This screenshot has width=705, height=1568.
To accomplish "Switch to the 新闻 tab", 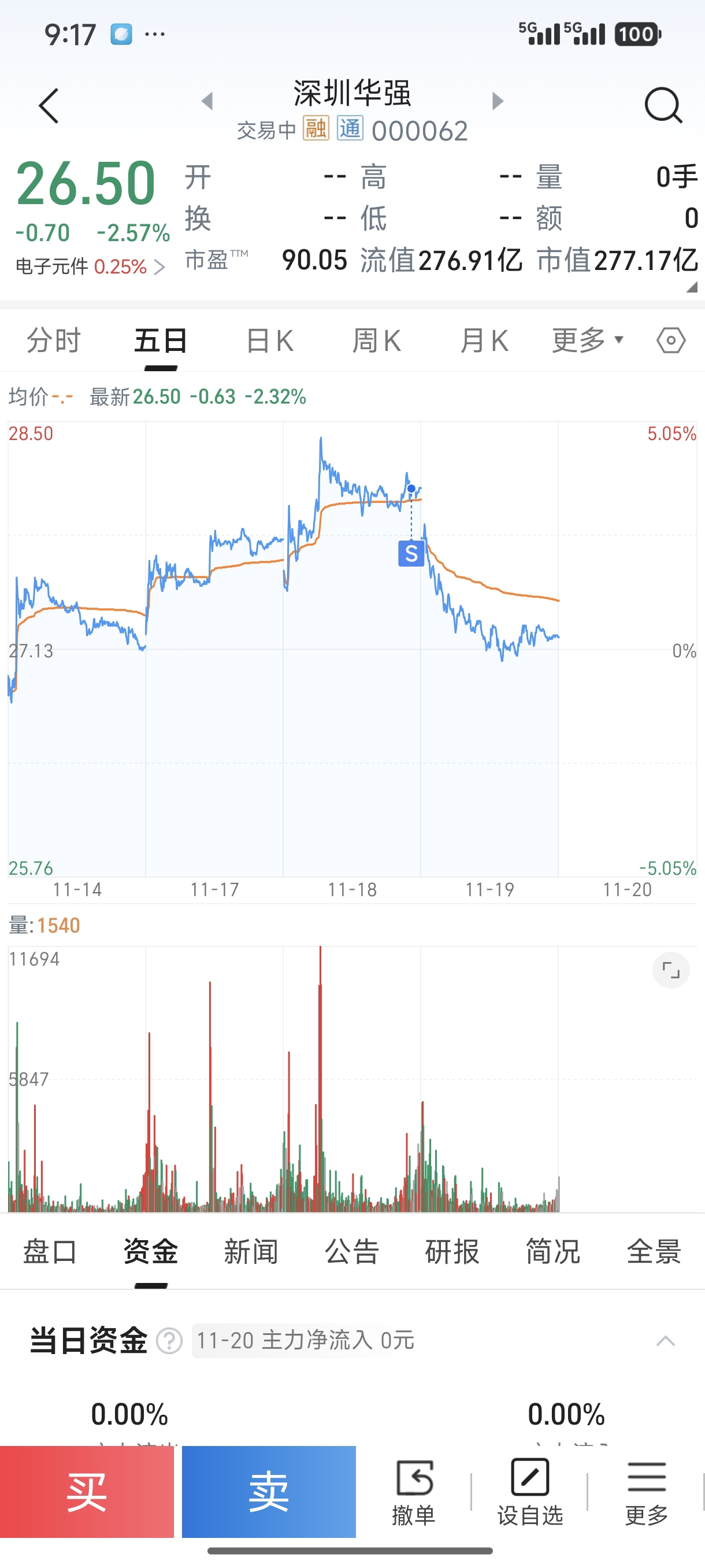I will tap(251, 1252).
